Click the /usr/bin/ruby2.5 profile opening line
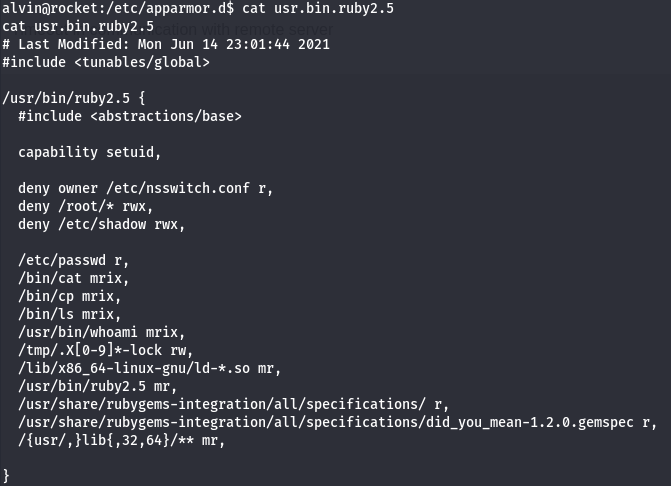671x486 pixels. (75, 98)
